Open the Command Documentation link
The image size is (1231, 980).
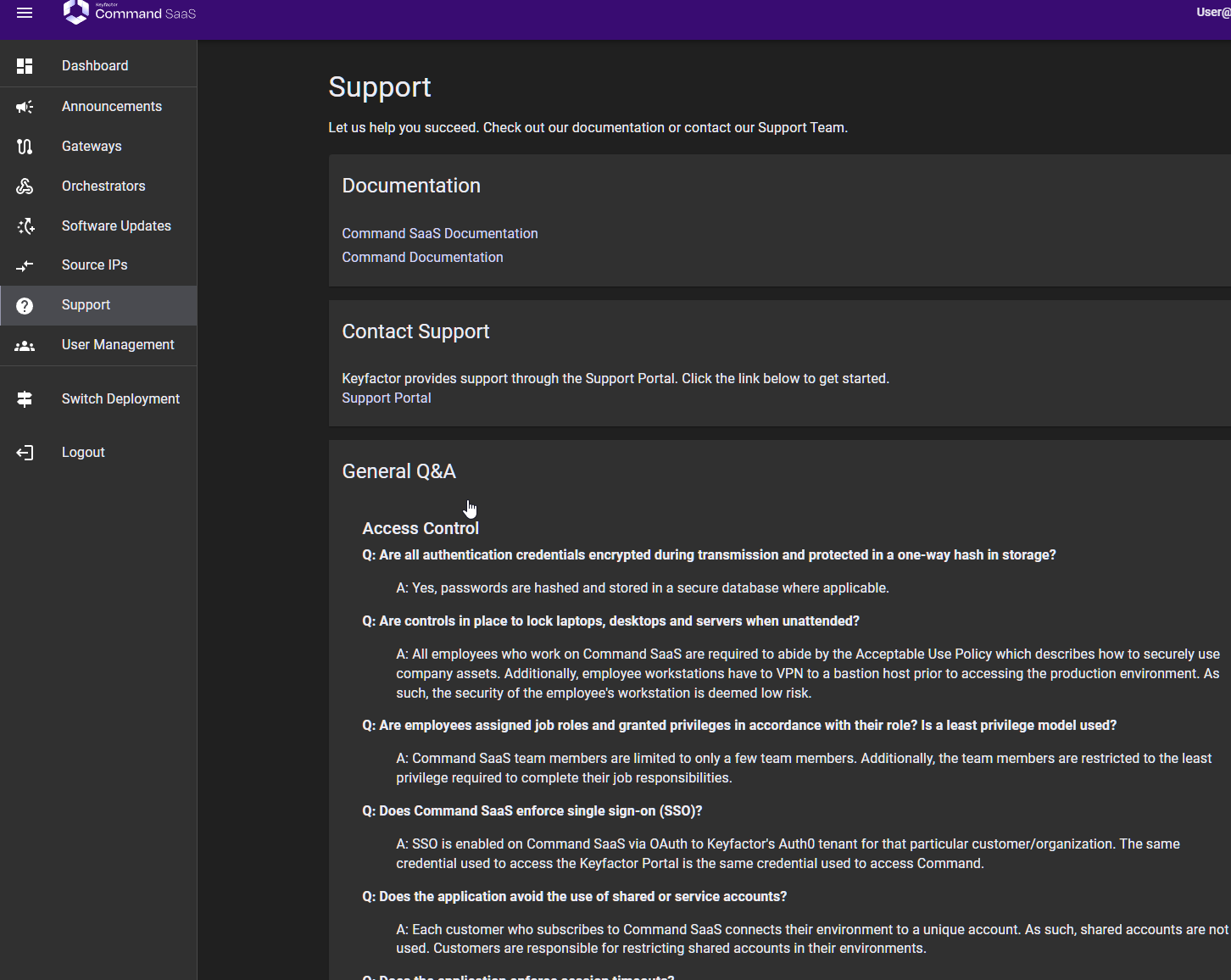(422, 258)
